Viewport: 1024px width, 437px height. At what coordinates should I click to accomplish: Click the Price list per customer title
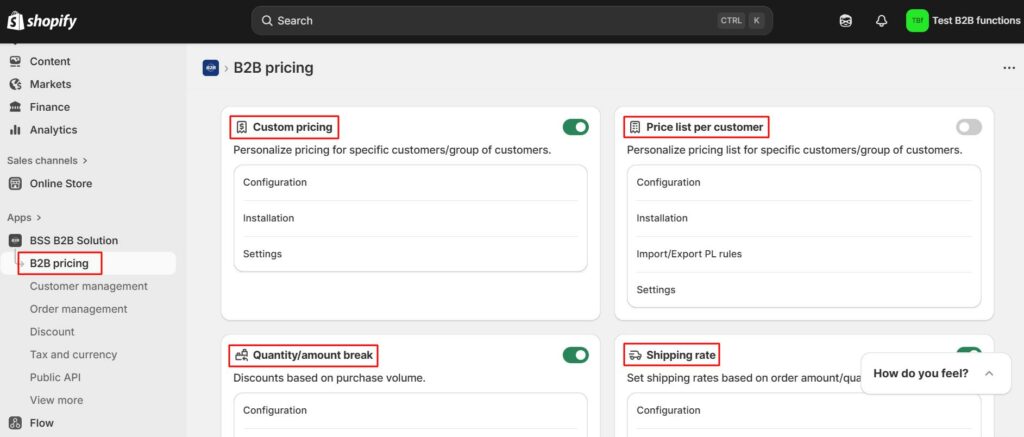click(x=705, y=127)
